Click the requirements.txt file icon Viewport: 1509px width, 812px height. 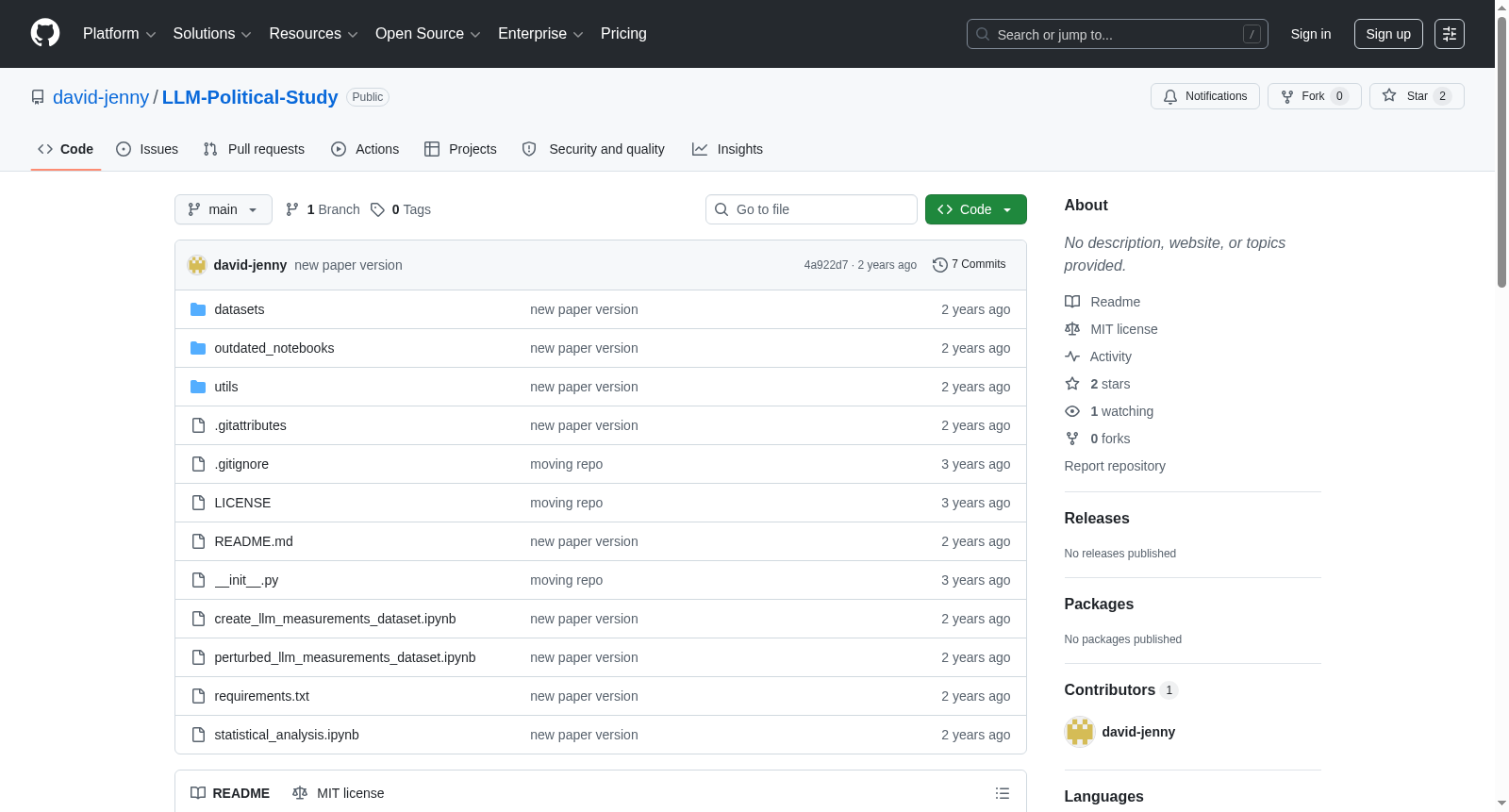[198, 696]
